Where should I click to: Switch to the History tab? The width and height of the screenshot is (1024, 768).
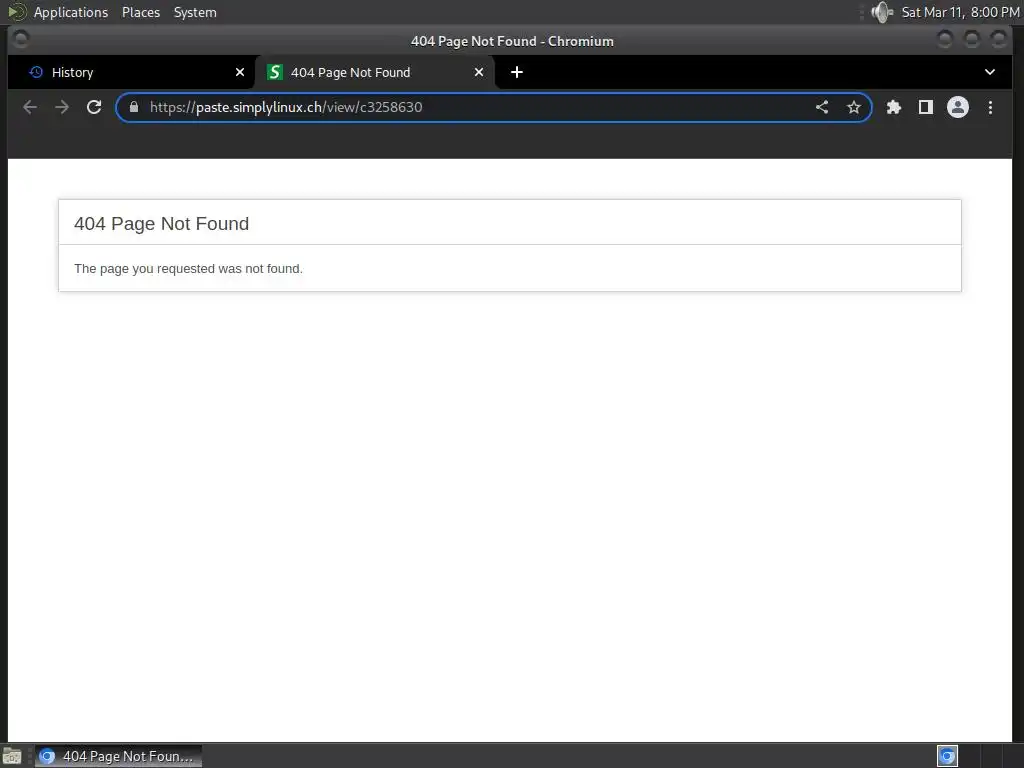(x=131, y=72)
